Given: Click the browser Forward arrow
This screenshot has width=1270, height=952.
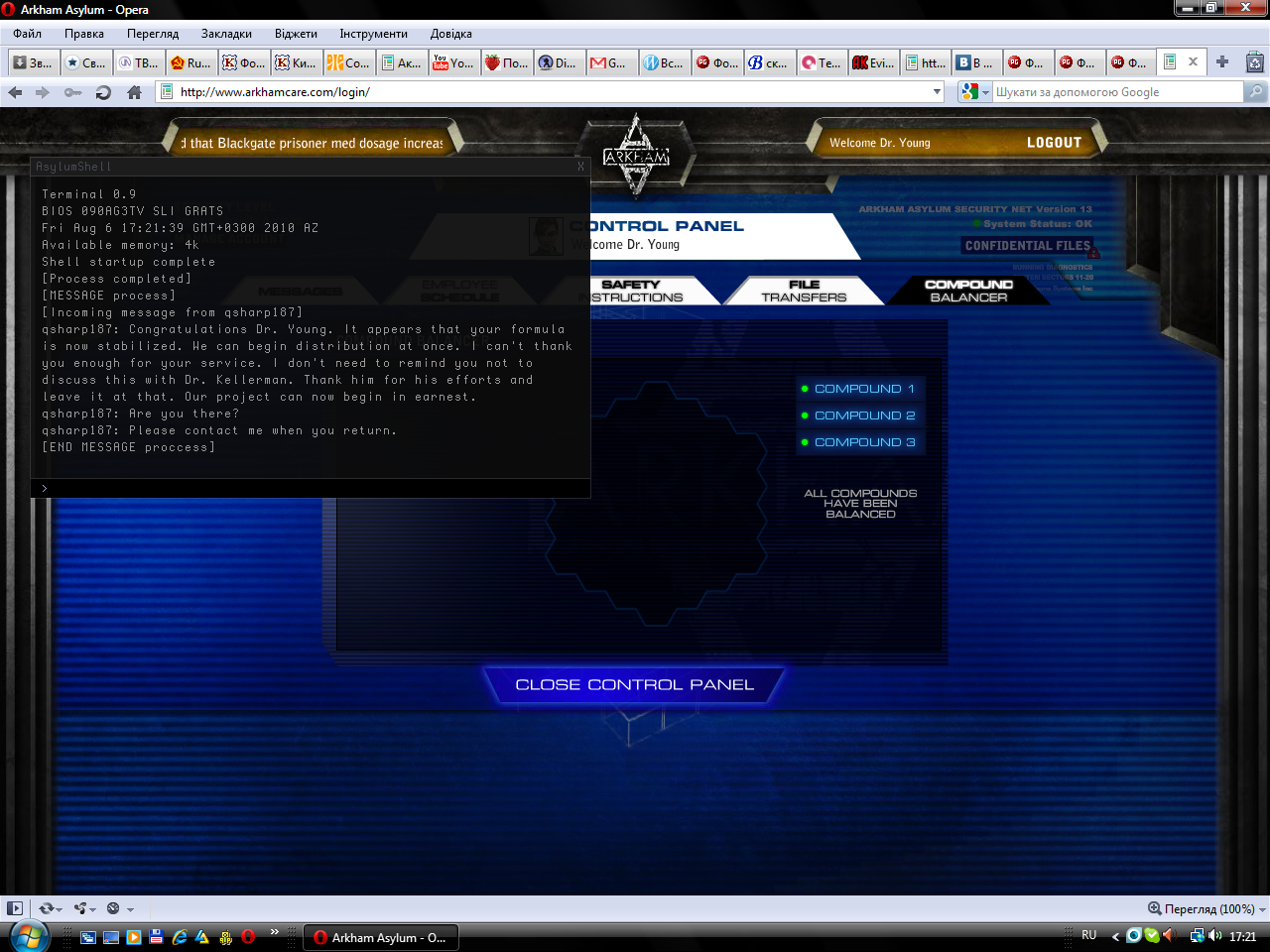Looking at the screenshot, I should tap(43, 92).
